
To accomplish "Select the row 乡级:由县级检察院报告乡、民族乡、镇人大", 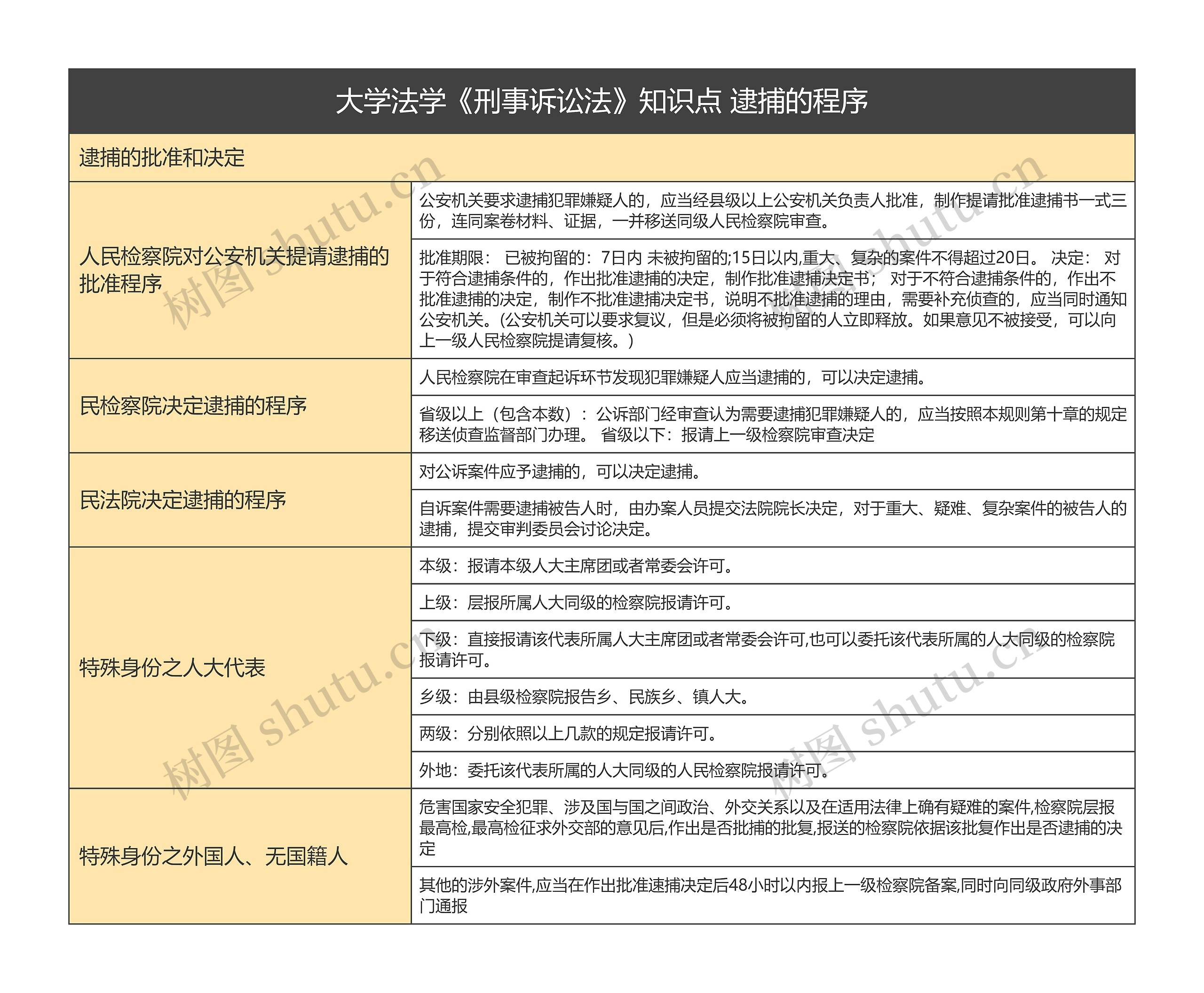I will 773,696.
